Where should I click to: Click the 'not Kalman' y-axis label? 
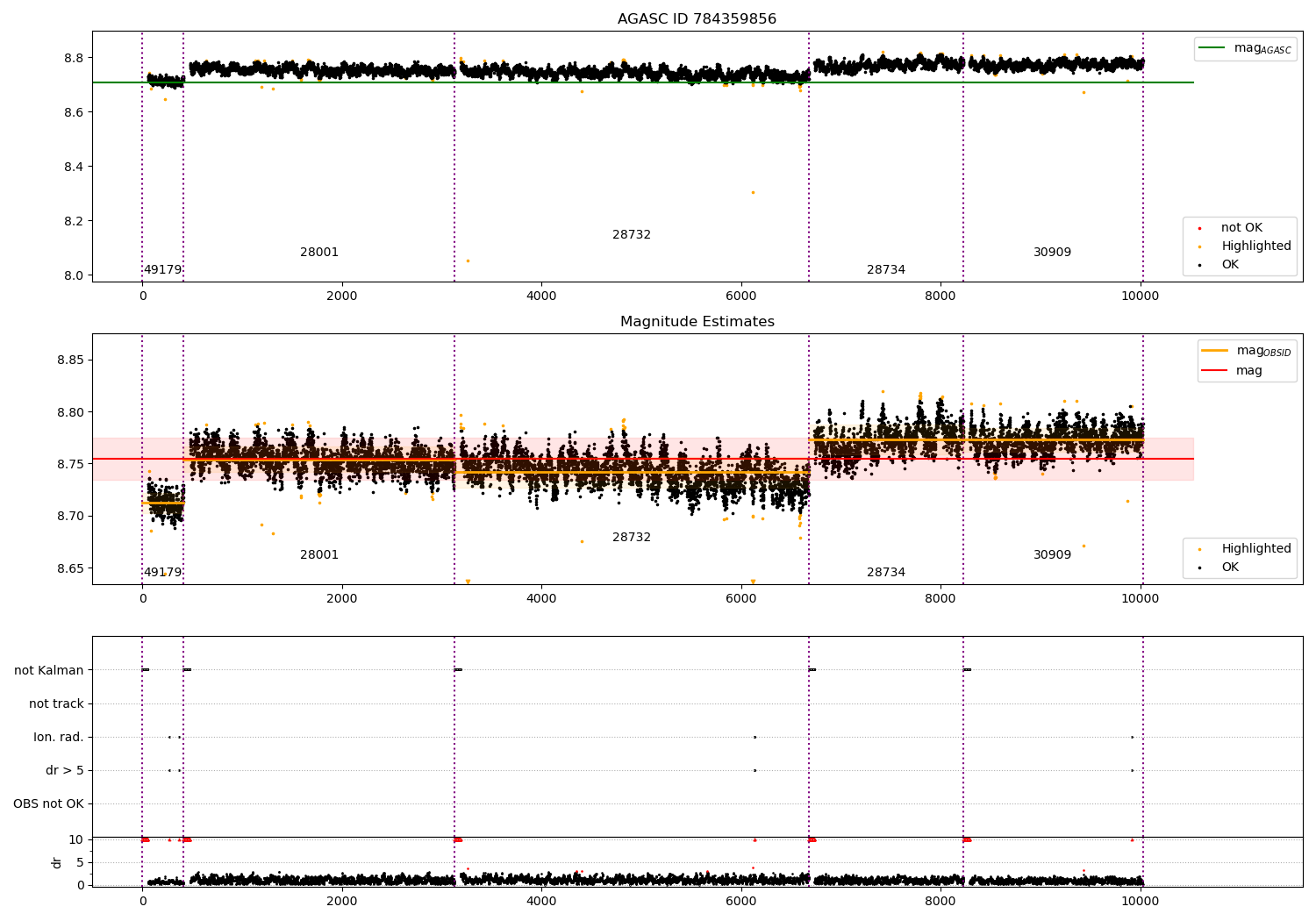pos(49,671)
